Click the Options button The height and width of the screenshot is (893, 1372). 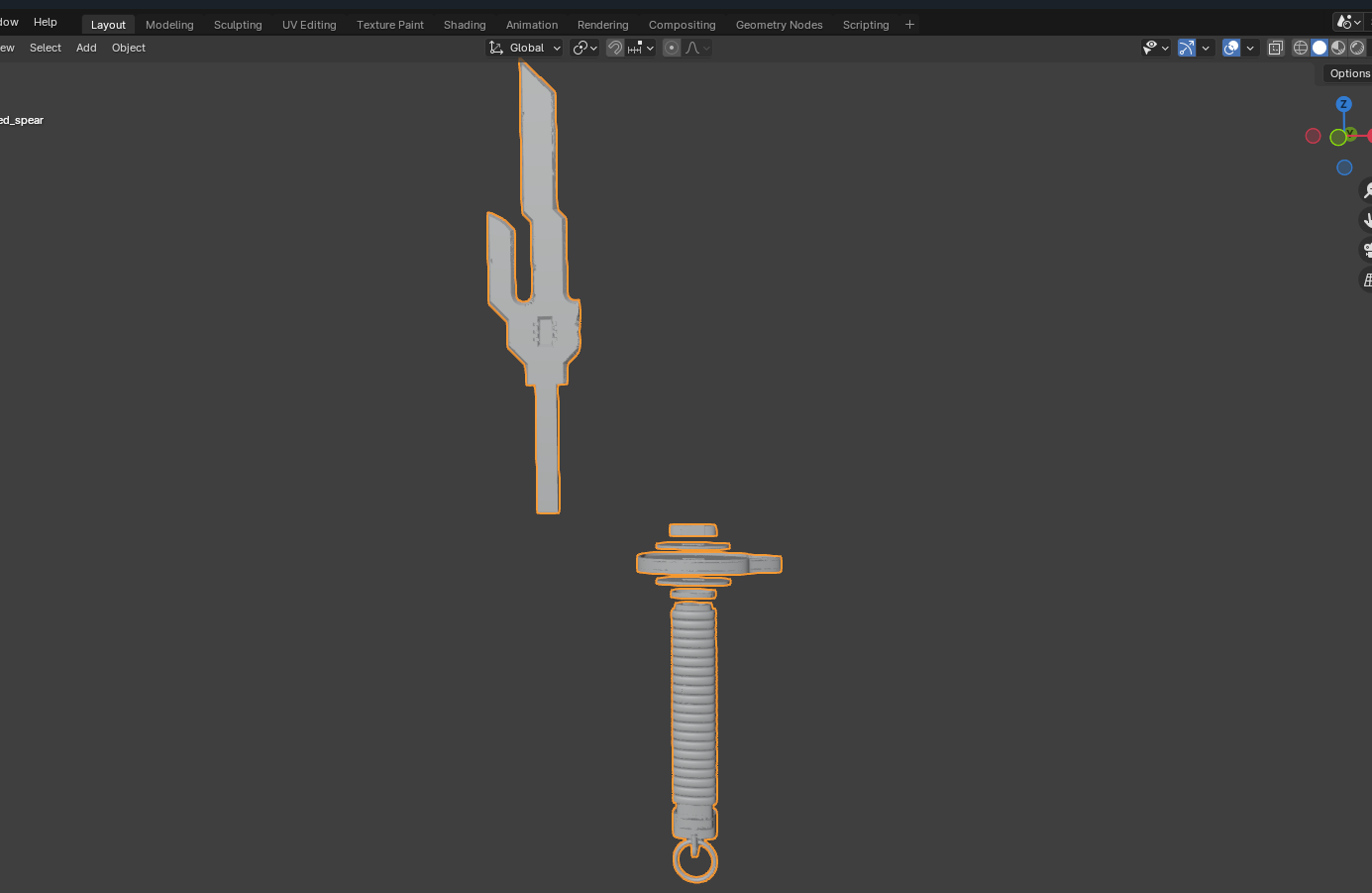pos(1349,73)
